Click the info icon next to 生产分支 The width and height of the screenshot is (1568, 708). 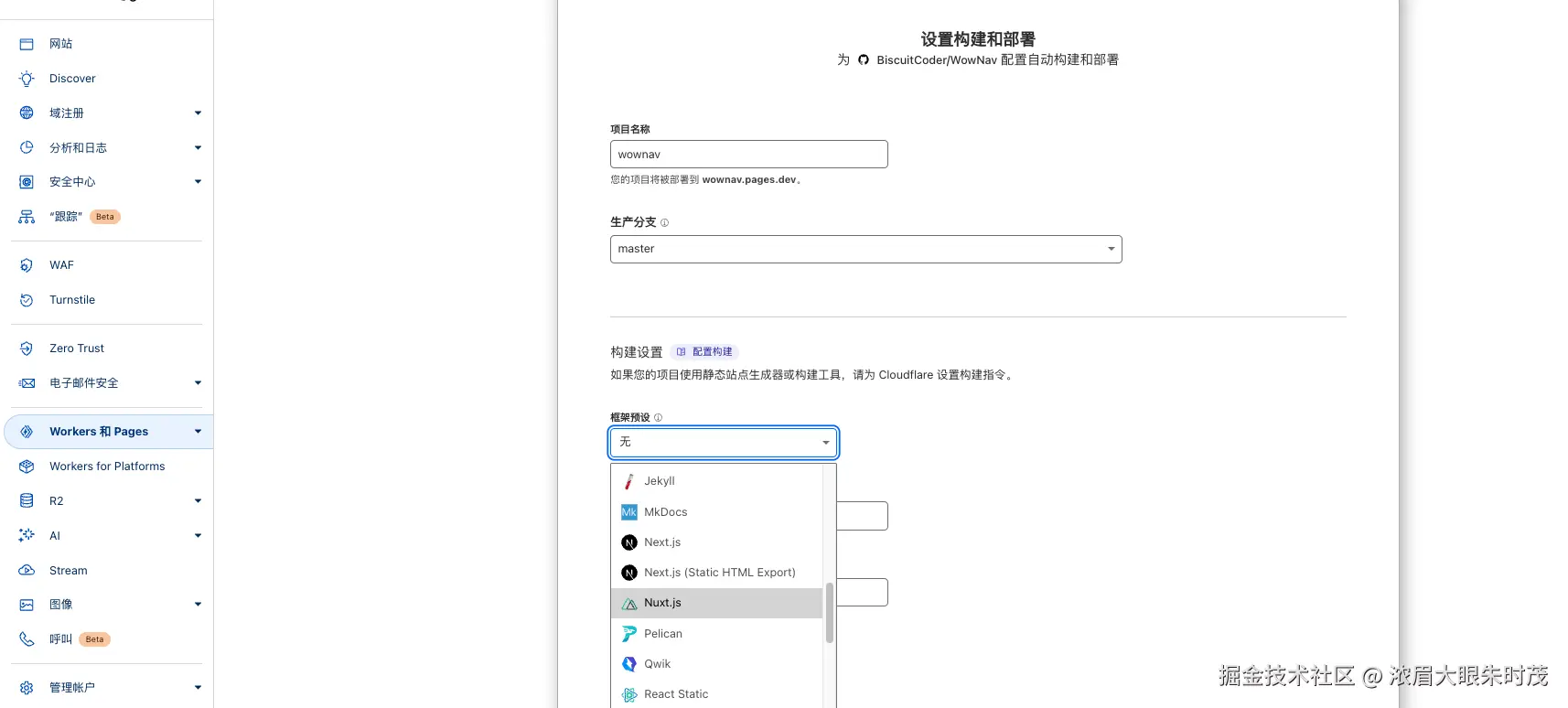pos(665,222)
